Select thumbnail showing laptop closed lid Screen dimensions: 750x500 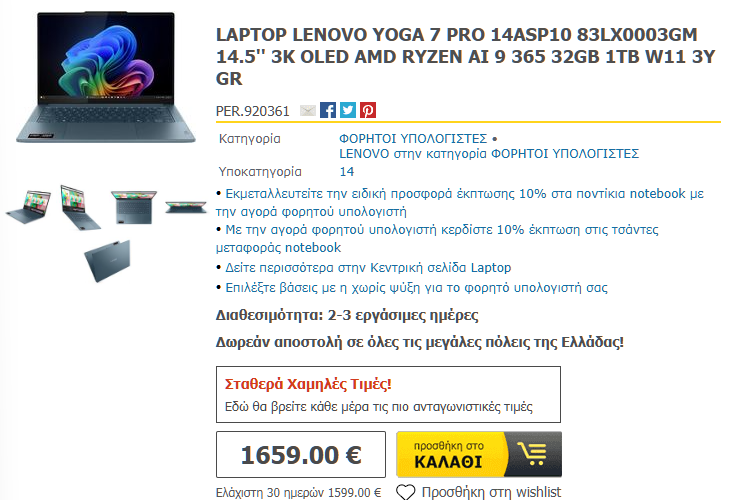point(108,261)
